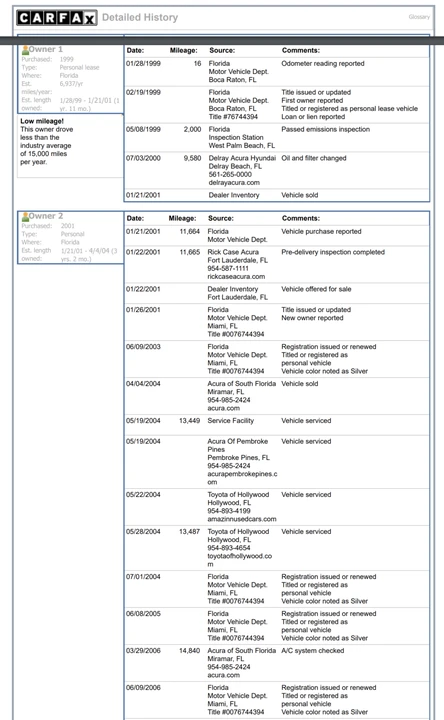Select 'West Palm Beach, FL' location
Viewport: 444px width, 720px height.
coord(242,146)
